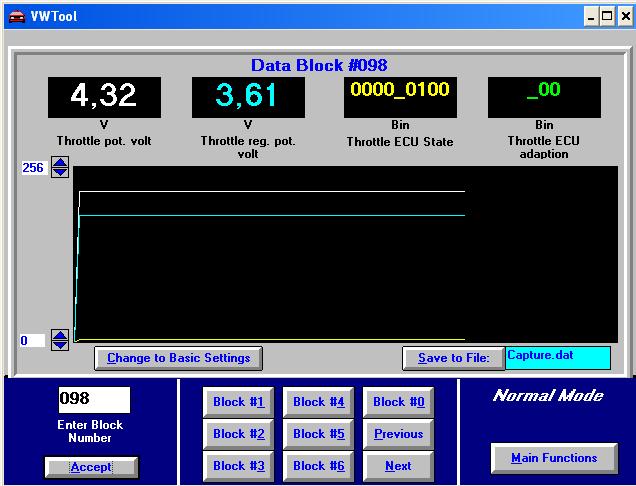Select the Capture.dat filename field

click(558, 358)
